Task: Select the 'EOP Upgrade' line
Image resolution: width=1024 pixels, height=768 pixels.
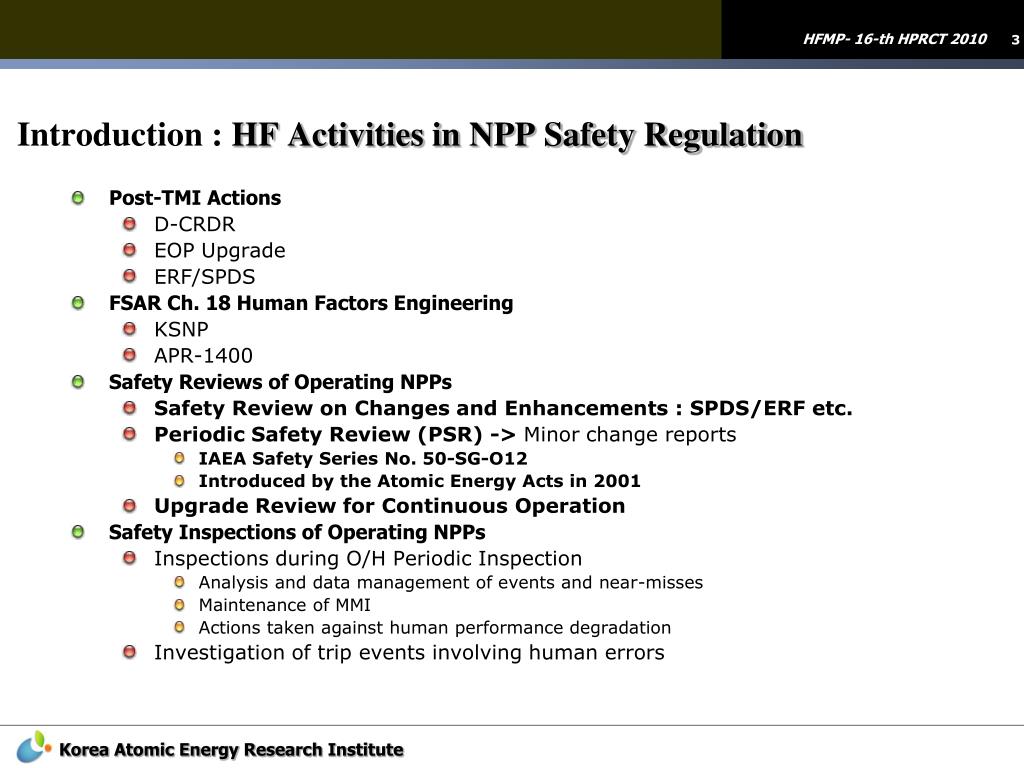Action: pyautogui.click(x=219, y=251)
